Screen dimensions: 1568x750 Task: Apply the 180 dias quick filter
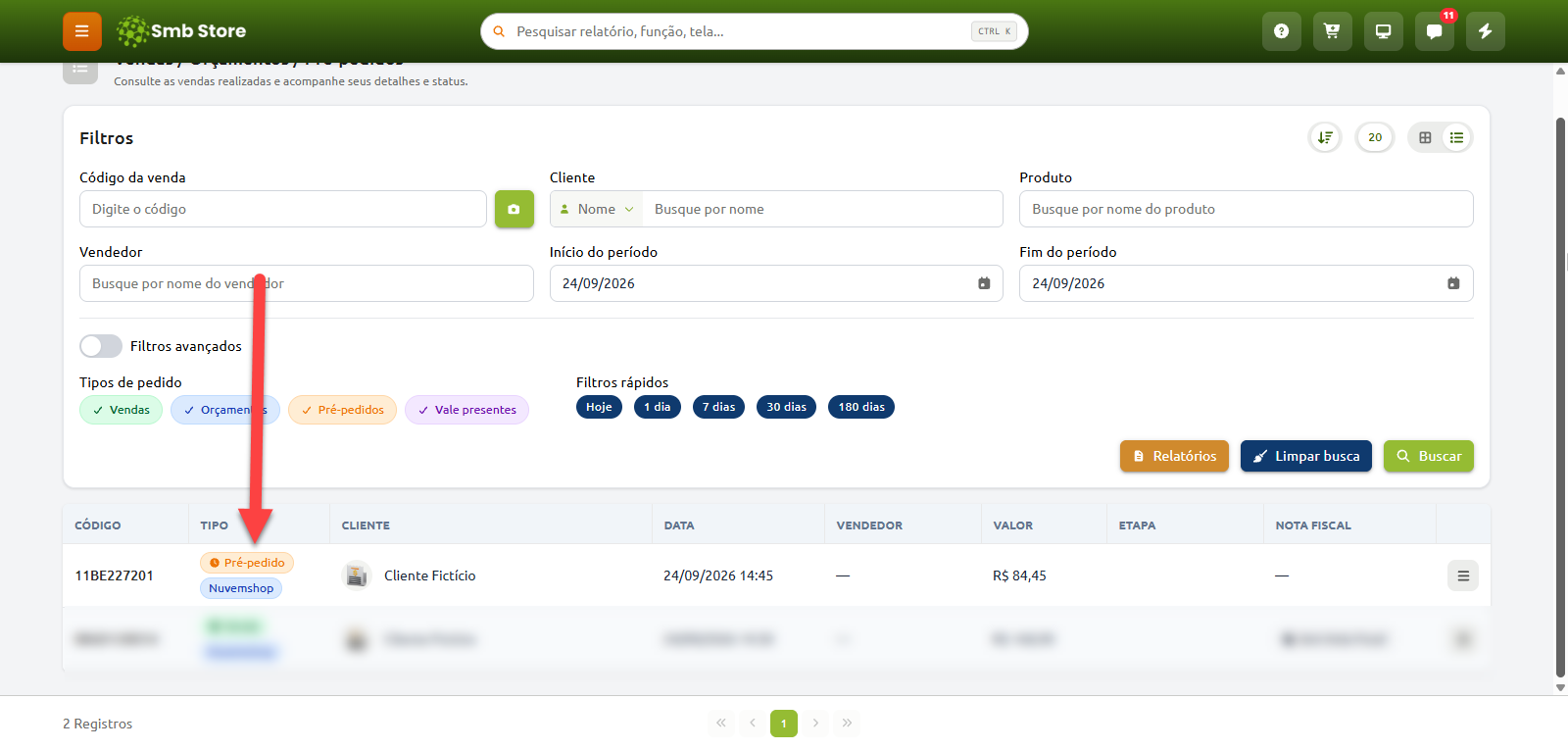point(861,407)
